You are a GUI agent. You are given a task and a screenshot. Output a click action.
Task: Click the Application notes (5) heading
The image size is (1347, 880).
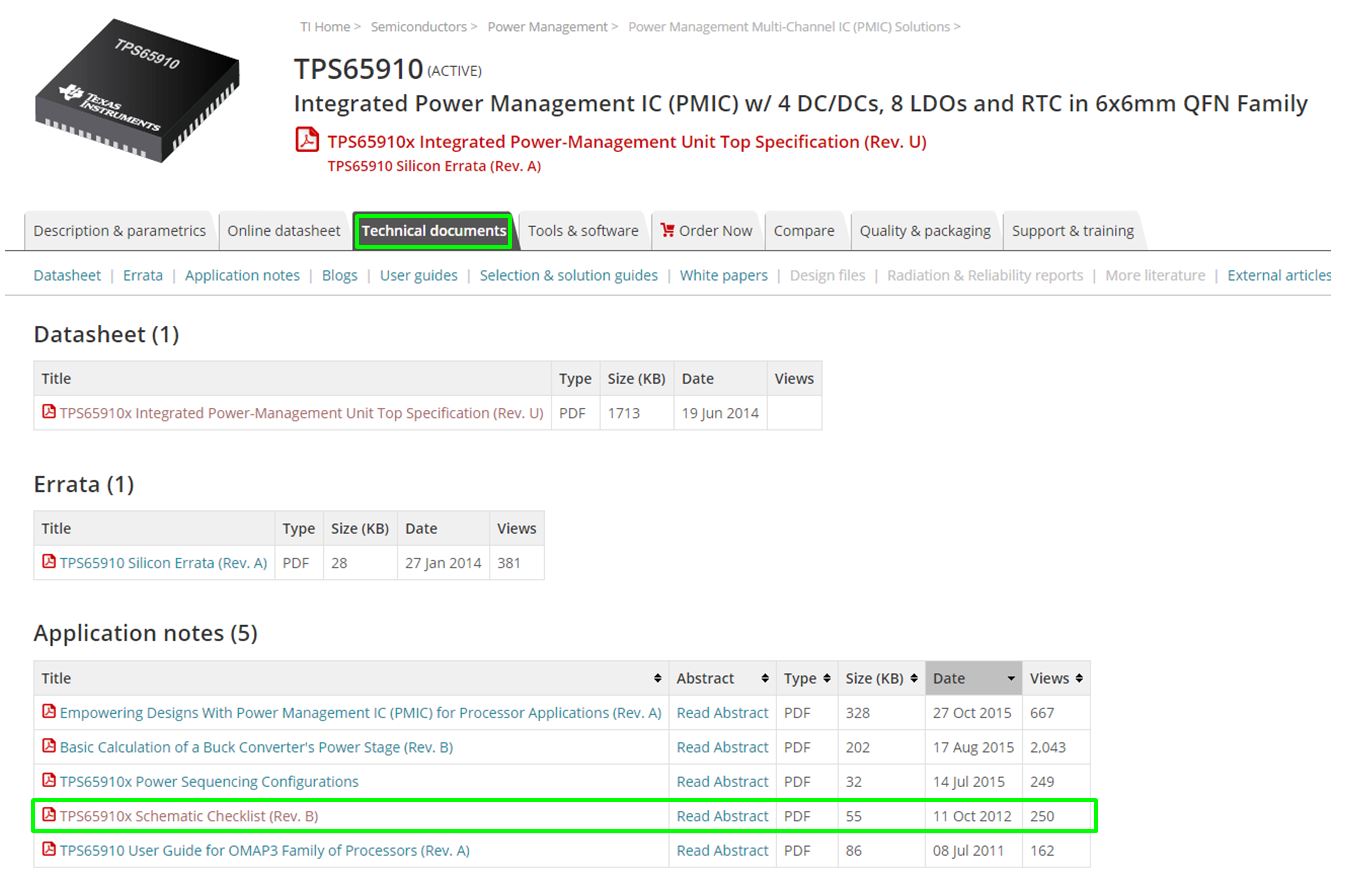click(x=145, y=633)
